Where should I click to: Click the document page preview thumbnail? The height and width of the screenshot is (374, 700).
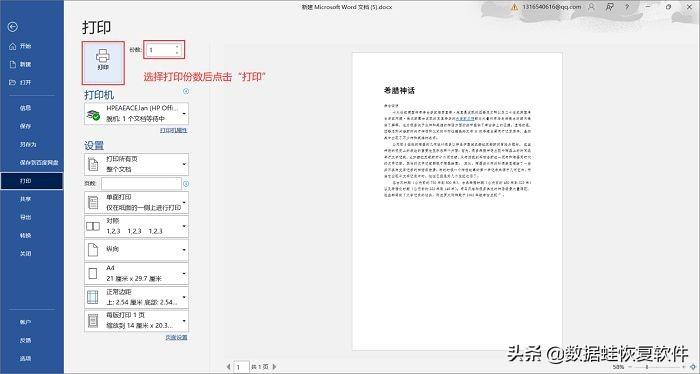[x=457, y=201]
